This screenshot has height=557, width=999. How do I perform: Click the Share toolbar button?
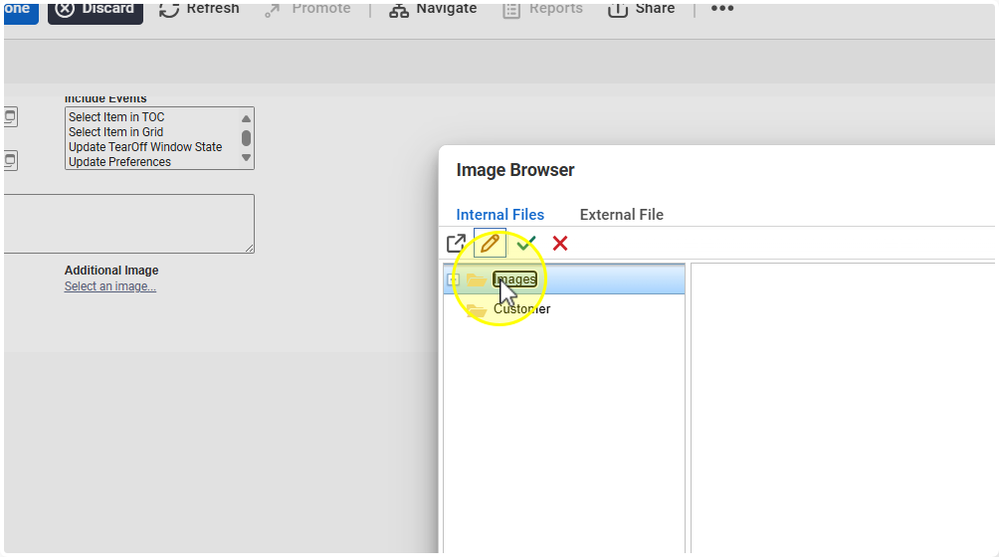641,9
